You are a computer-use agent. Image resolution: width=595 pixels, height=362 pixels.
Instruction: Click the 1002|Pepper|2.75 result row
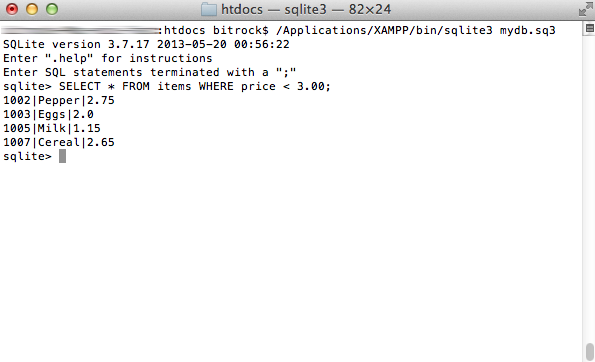59,100
